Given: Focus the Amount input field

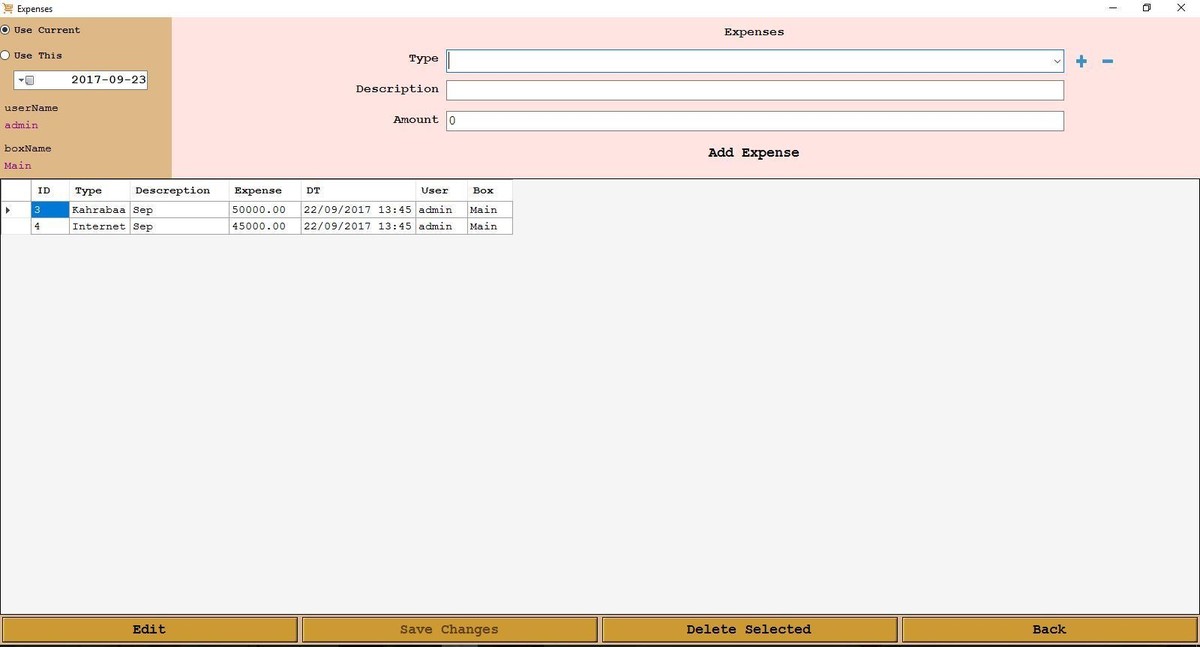Looking at the screenshot, I should [755, 121].
